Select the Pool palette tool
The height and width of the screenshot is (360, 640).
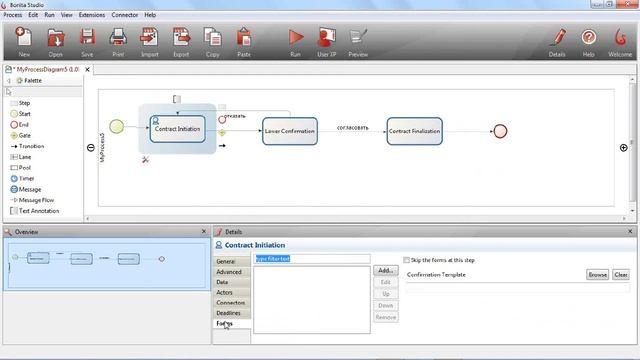coord(20,167)
